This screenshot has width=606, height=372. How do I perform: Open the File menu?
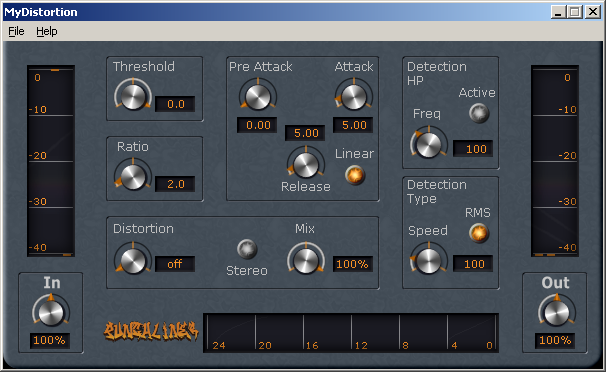click(16, 31)
